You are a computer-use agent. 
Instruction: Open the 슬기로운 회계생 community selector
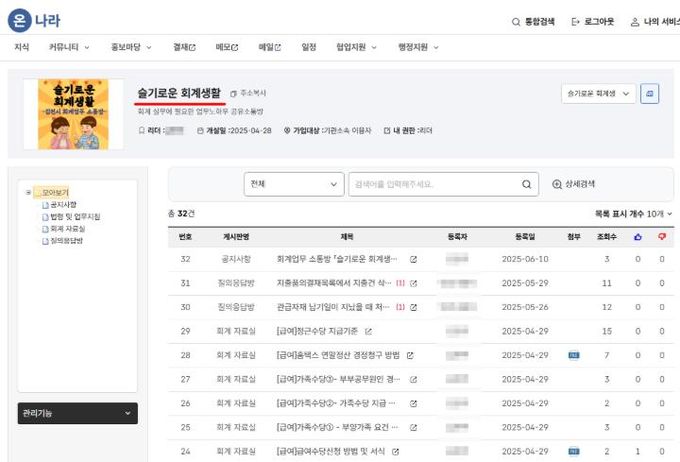coord(599,93)
